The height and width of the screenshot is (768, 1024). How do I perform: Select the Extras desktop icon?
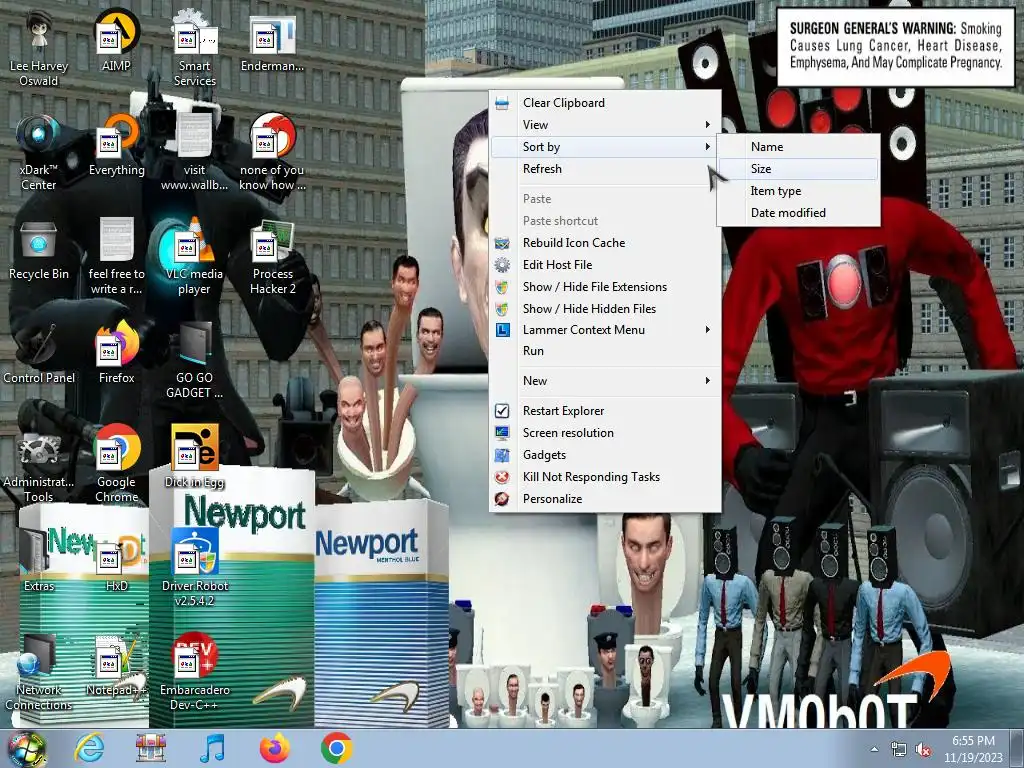(39, 562)
